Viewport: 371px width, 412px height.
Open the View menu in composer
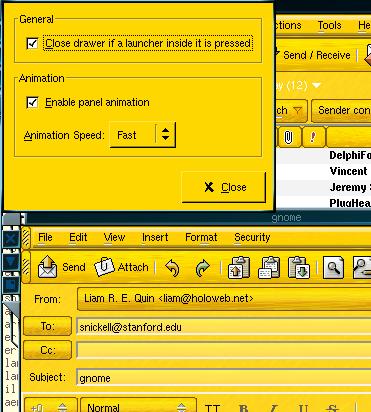(114, 237)
